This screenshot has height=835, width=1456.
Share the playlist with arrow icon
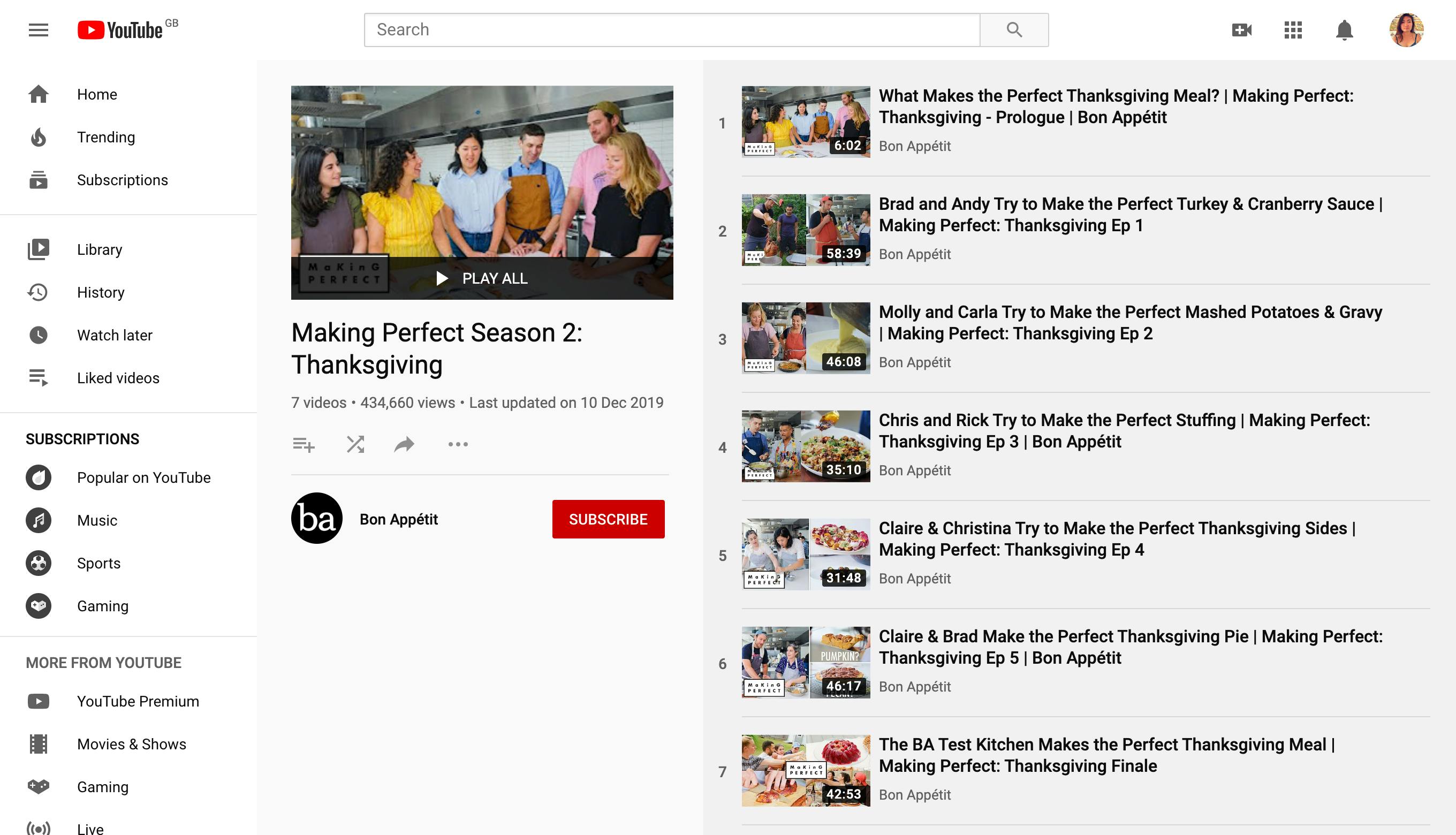404,444
